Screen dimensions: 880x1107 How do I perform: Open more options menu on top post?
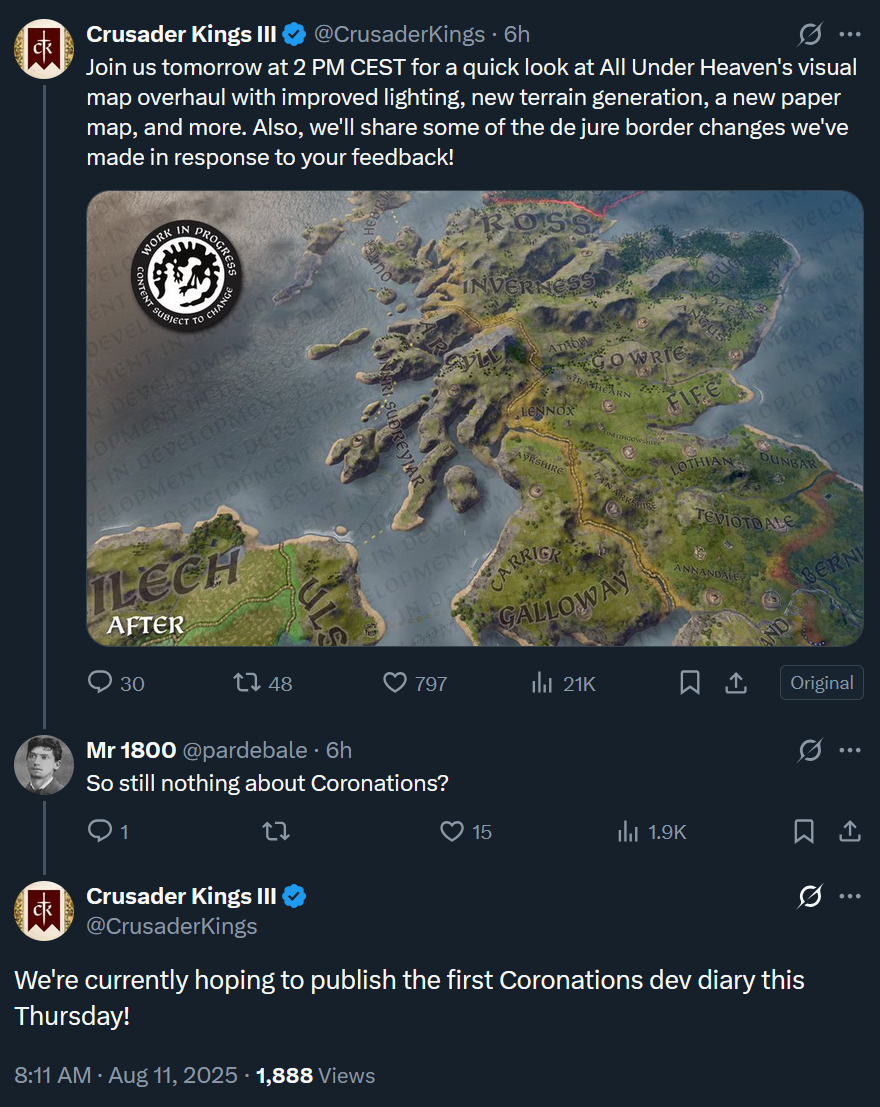pyautogui.click(x=850, y=35)
